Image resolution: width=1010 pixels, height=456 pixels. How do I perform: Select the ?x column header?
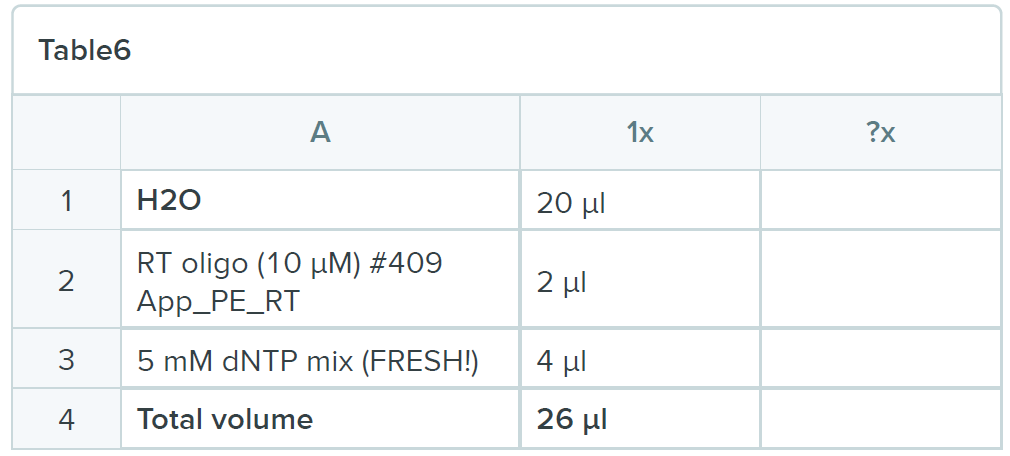tap(880, 133)
